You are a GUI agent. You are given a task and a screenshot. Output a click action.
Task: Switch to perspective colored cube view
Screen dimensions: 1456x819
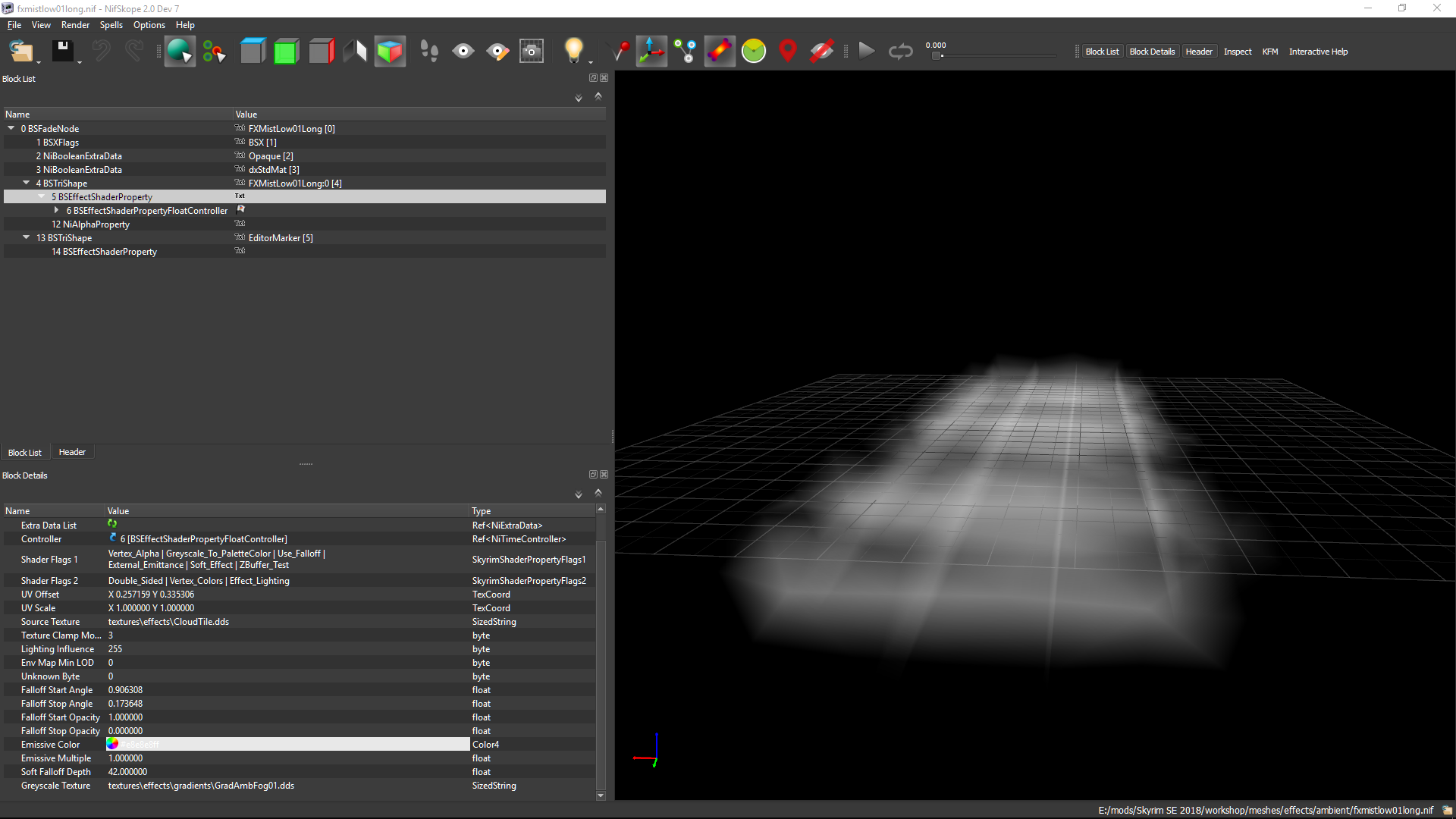390,52
